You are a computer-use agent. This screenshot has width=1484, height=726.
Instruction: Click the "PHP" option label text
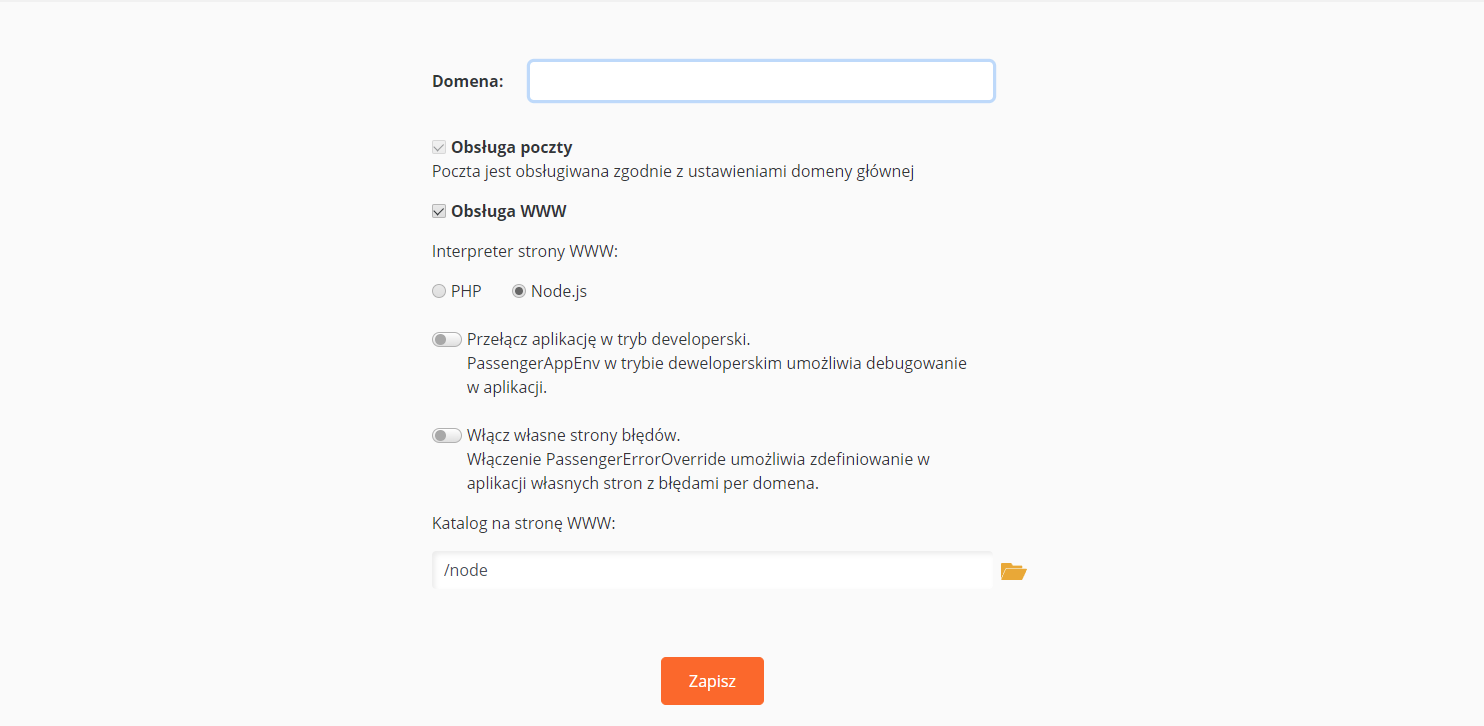(466, 292)
